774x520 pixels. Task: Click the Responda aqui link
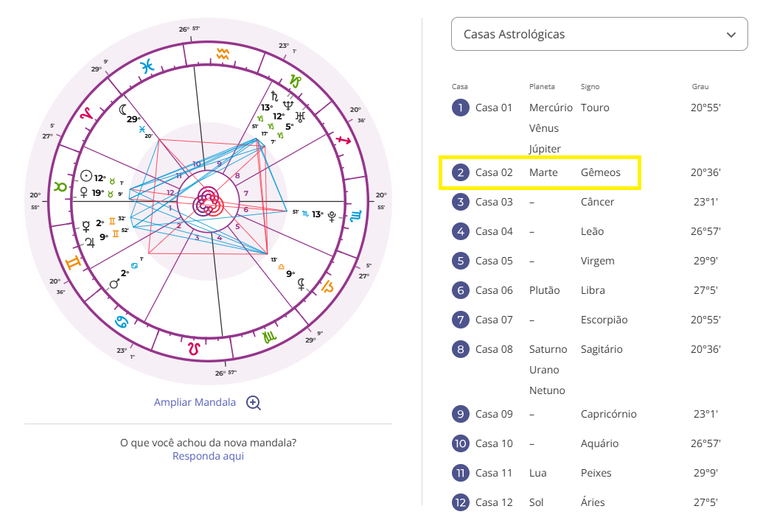(x=208, y=456)
